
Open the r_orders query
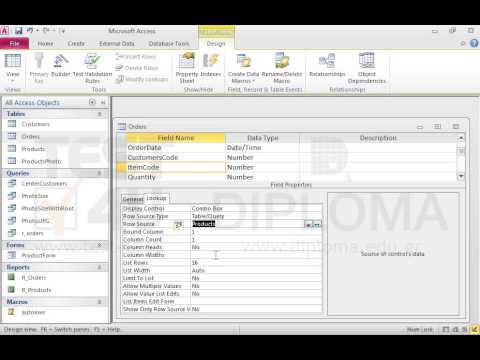33,233
